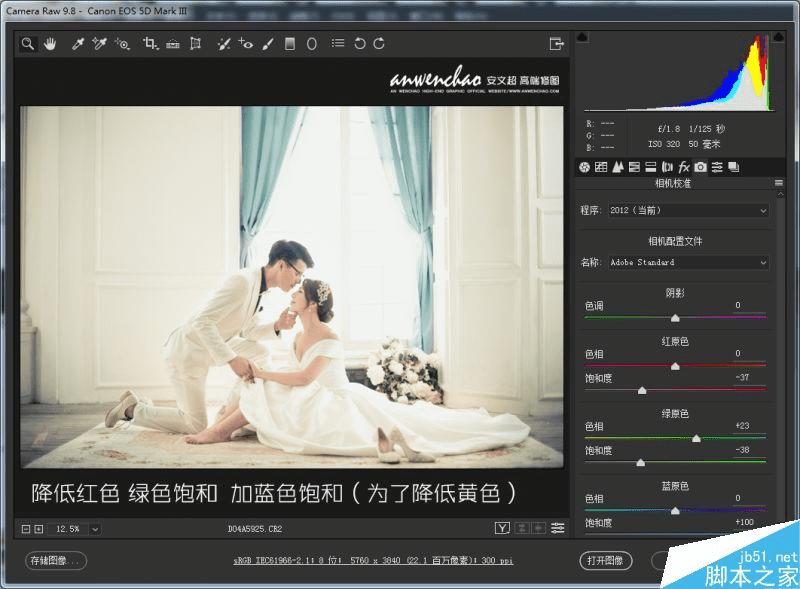Adjust the 蓝原色 色相 slider
800x589 pixels.
(675, 511)
